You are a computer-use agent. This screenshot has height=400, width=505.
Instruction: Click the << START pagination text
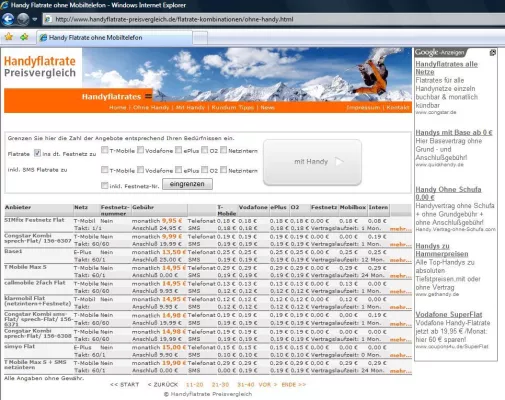click(x=124, y=385)
